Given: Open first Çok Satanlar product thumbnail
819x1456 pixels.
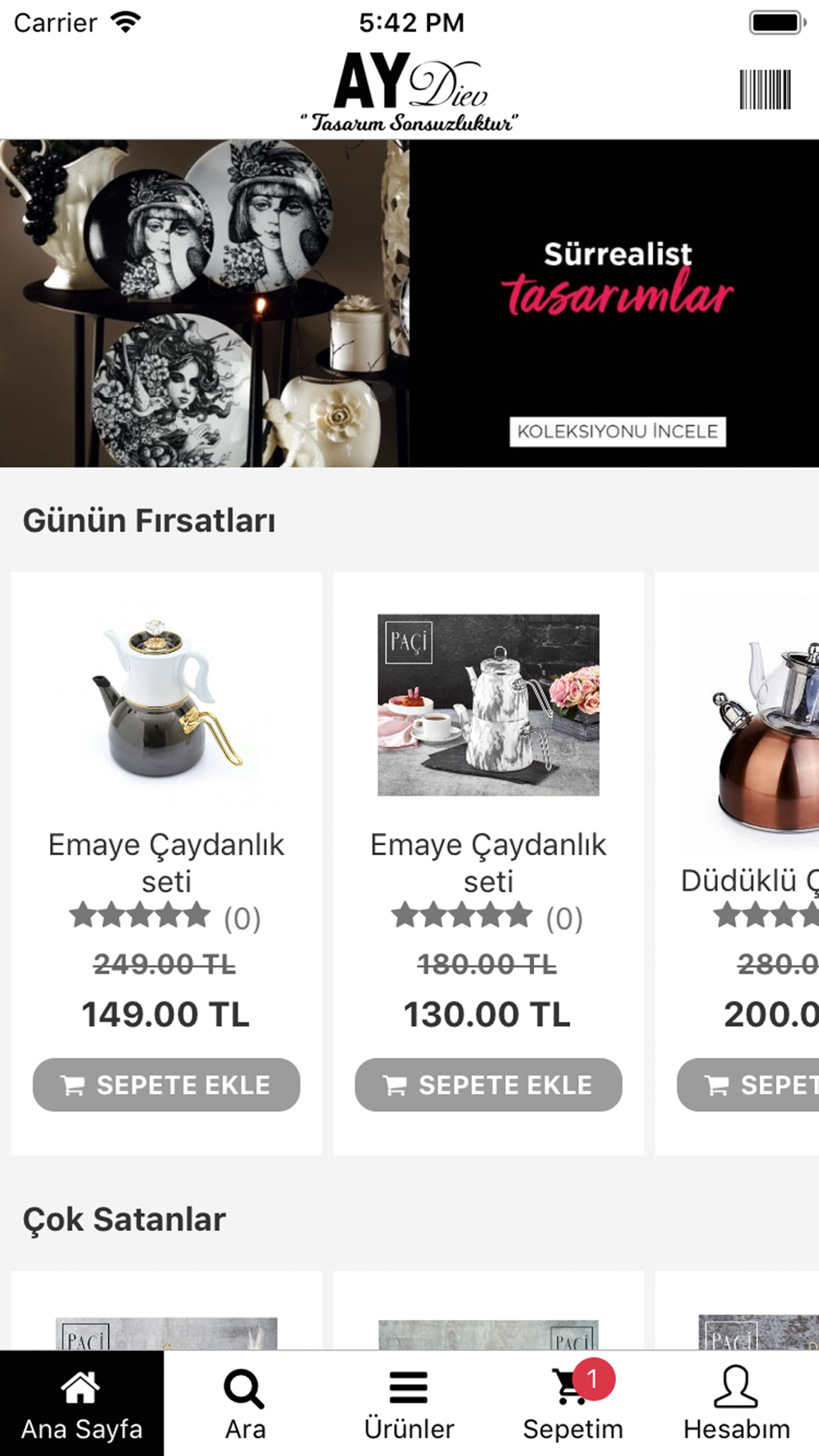Looking at the screenshot, I should click(166, 1332).
